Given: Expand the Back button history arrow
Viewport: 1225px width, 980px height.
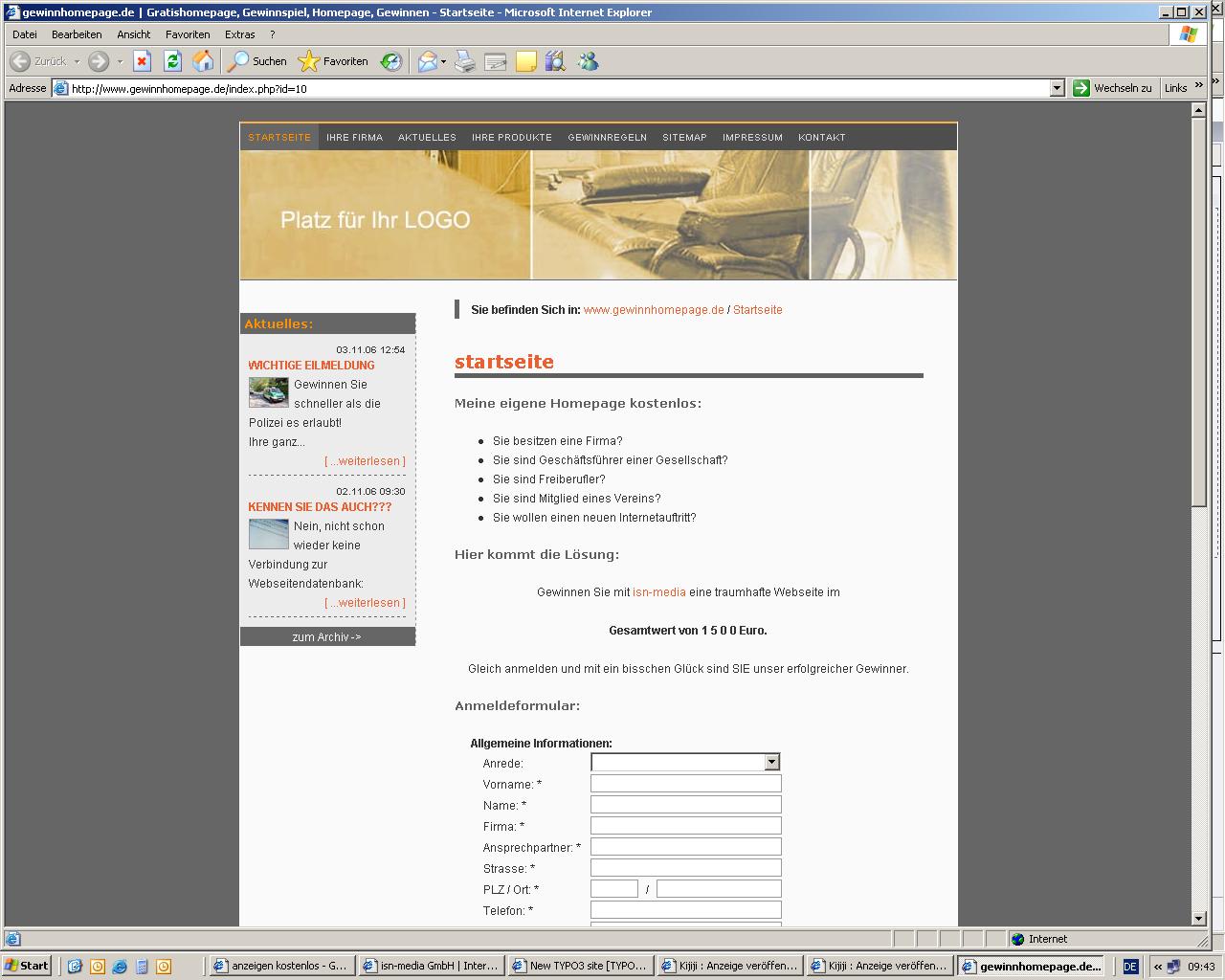Looking at the screenshot, I should pos(78,61).
